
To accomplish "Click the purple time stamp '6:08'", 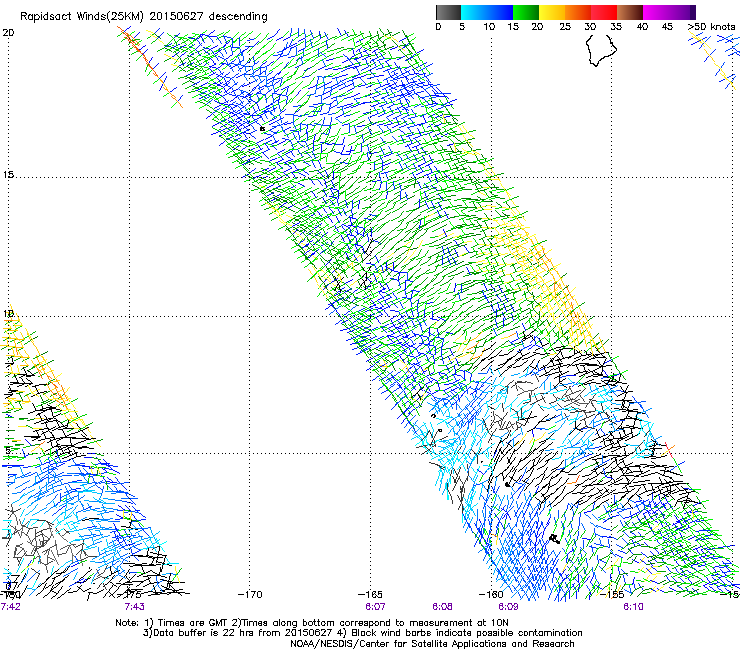I will point(442,607).
